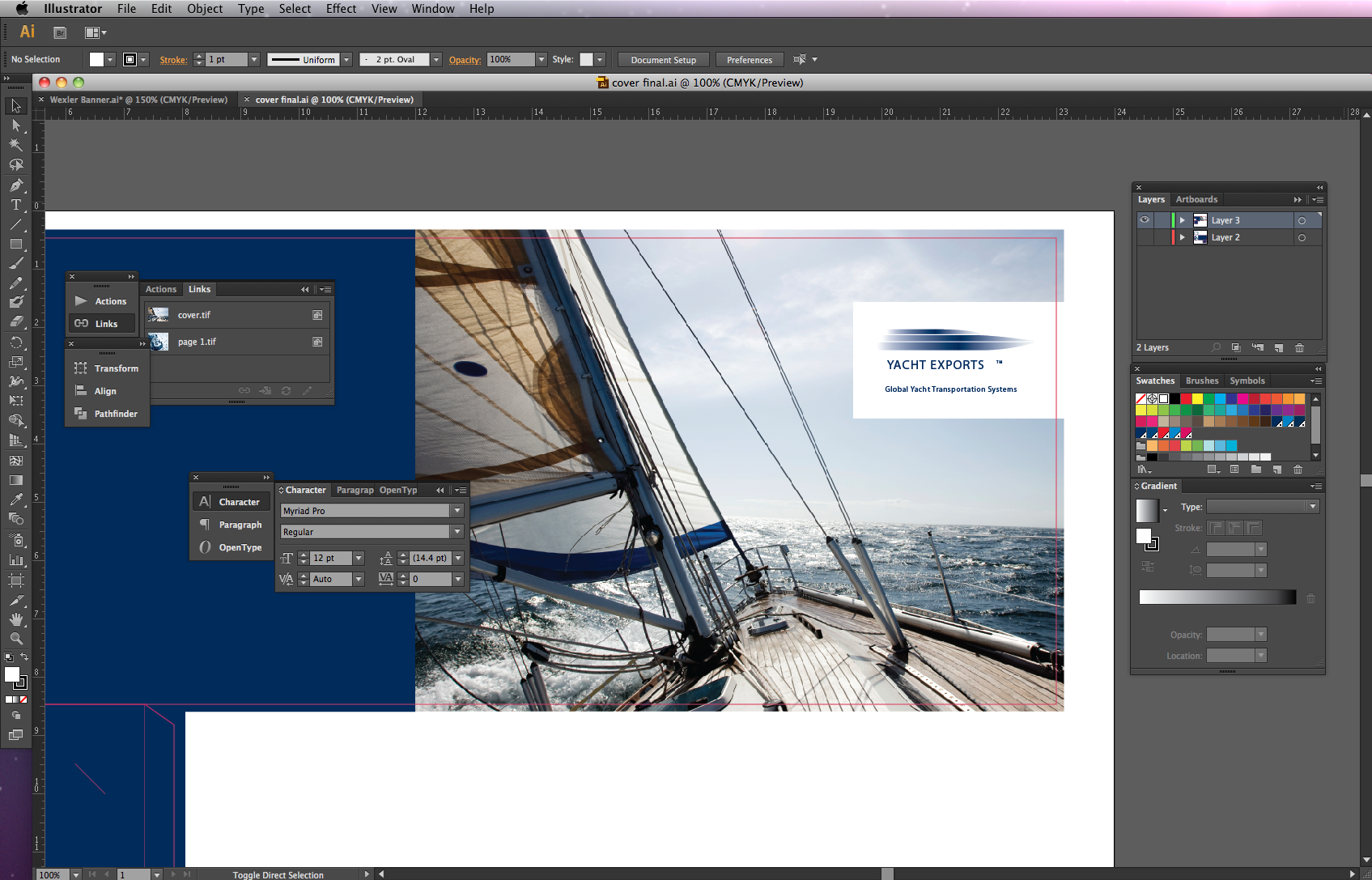1372x880 pixels.
Task: Select the Pen tool
Action: point(15,185)
